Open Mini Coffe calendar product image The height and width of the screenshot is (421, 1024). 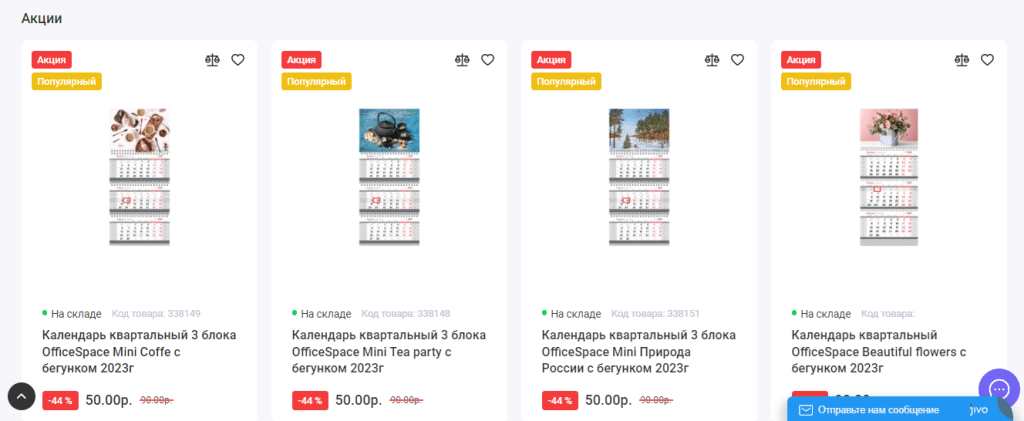pyautogui.click(x=139, y=177)
